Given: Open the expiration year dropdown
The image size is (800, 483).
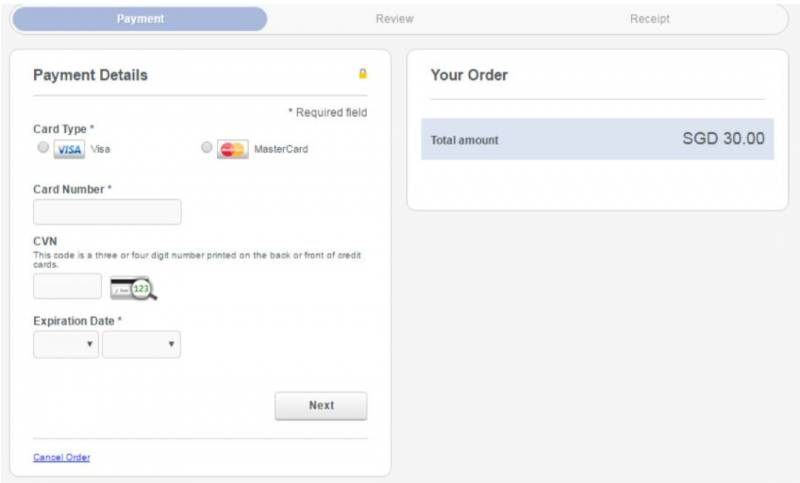Looking at the screenshot, I should [141, 345].
